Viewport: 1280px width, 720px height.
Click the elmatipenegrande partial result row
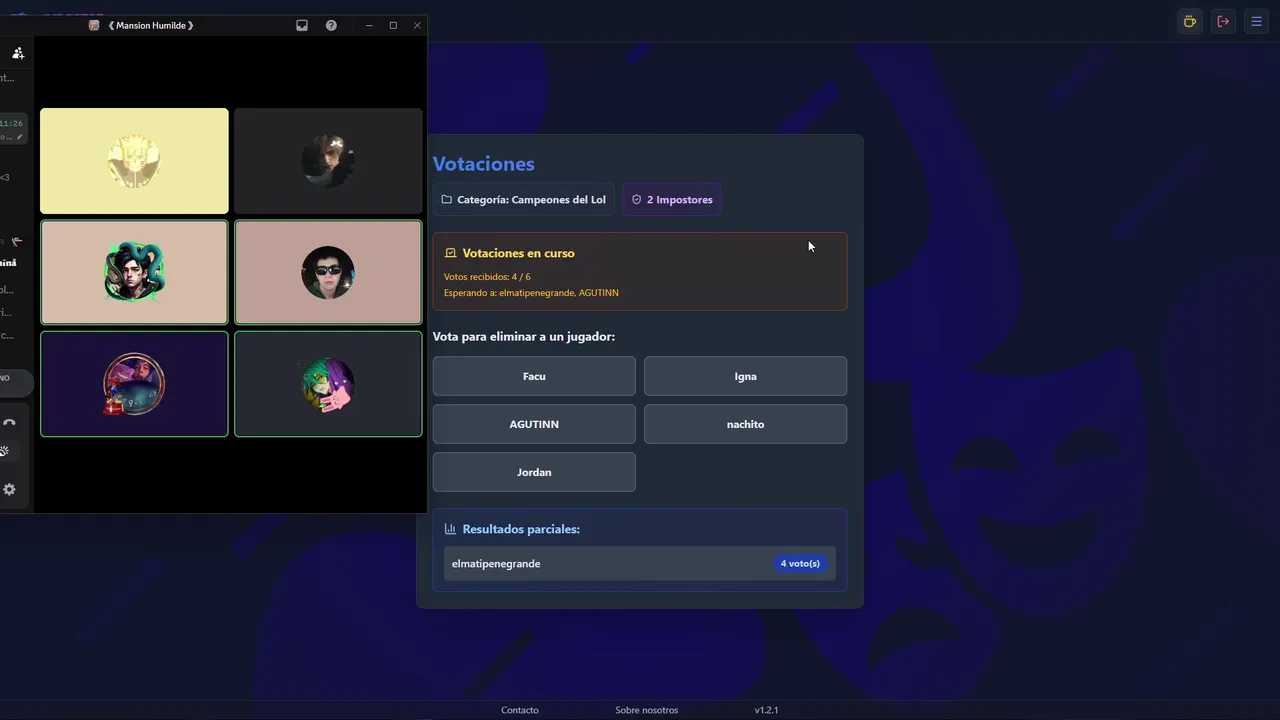(640, 563)
